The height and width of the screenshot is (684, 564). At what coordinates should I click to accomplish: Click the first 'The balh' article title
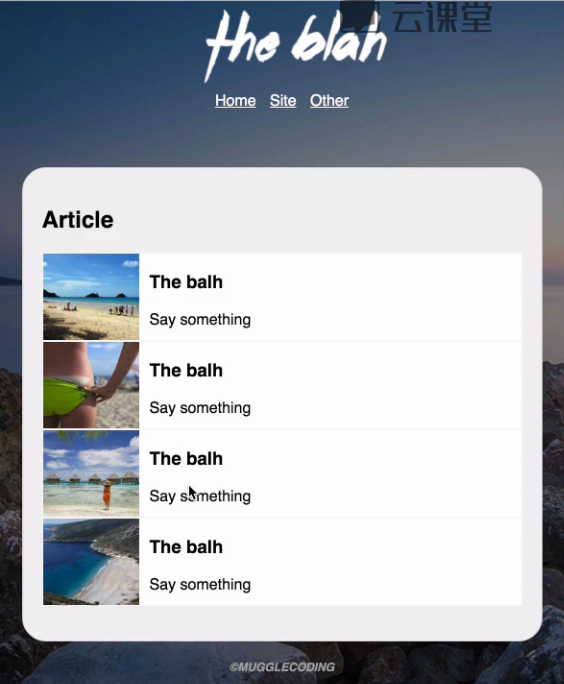coord(186,282)
